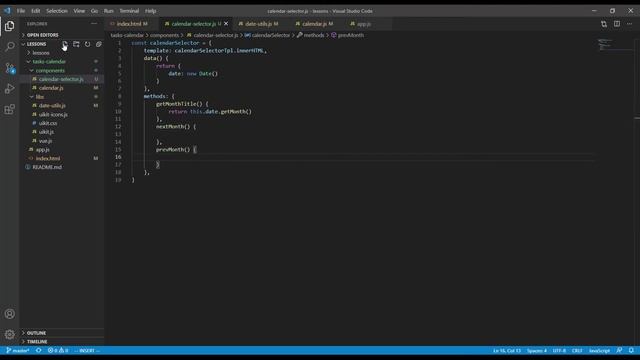
Task: Open the Explorer view in activity bar
Action: click(x=9, y=26)
